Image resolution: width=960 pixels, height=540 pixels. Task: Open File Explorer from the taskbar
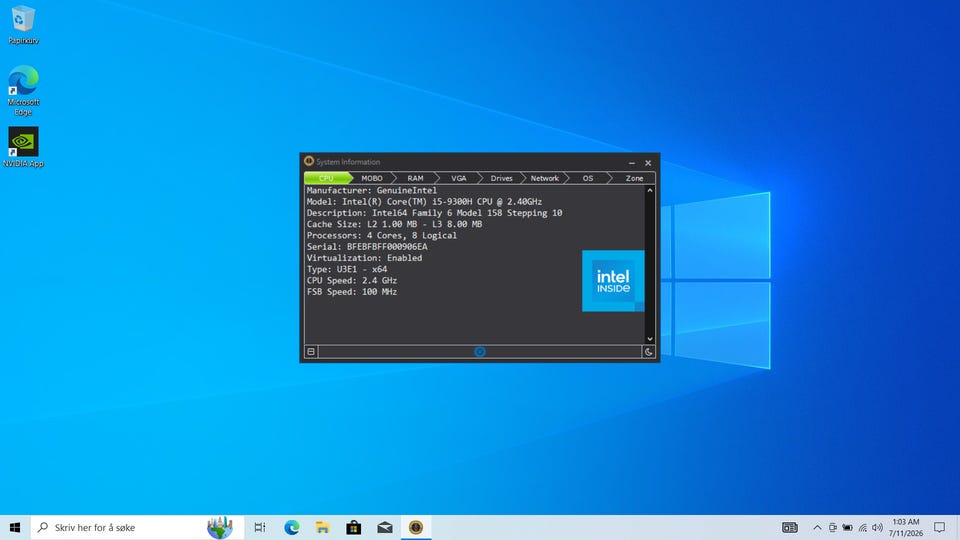[323, 527]
